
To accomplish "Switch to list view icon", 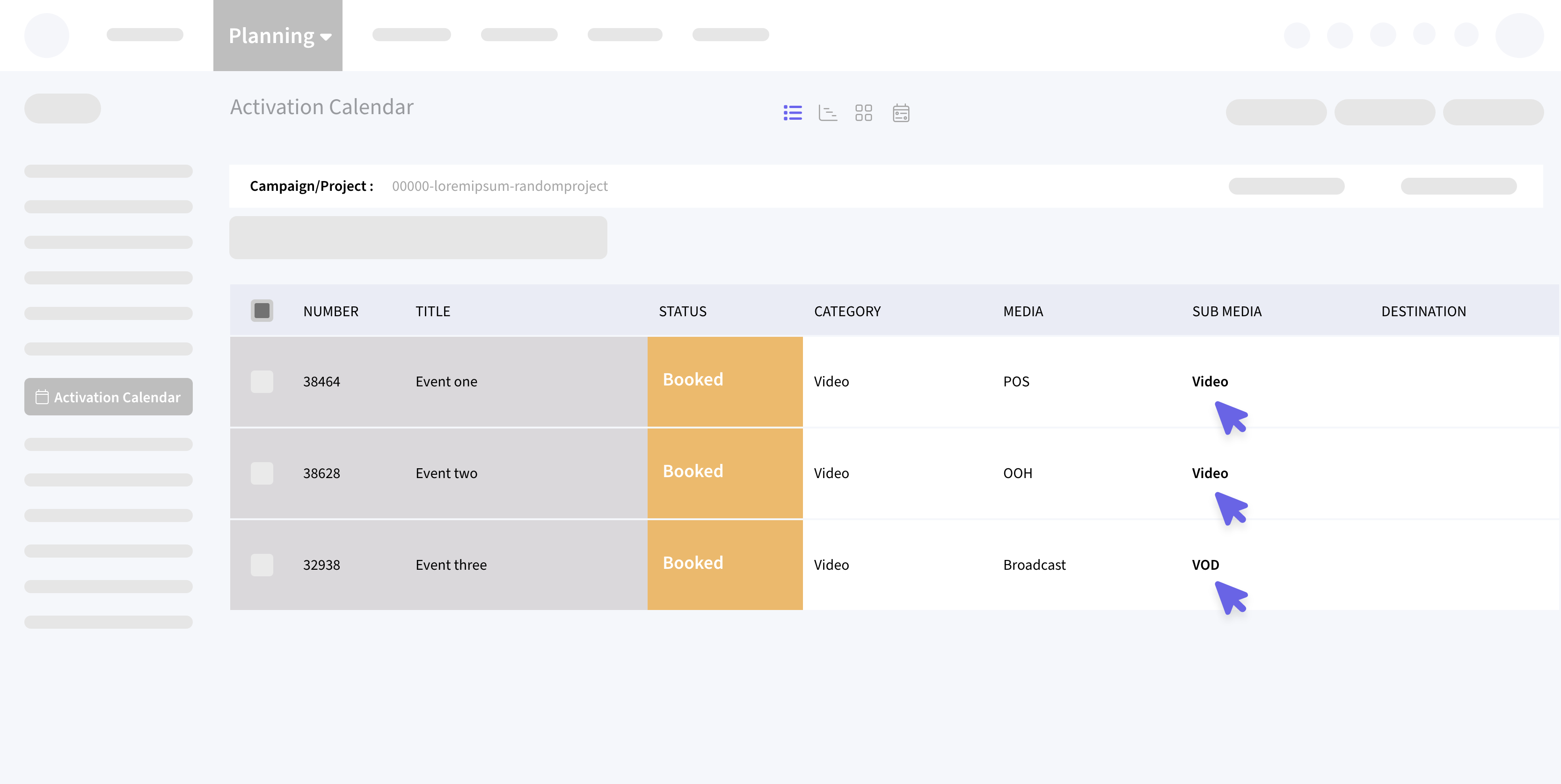I will (x=792, y=113).
